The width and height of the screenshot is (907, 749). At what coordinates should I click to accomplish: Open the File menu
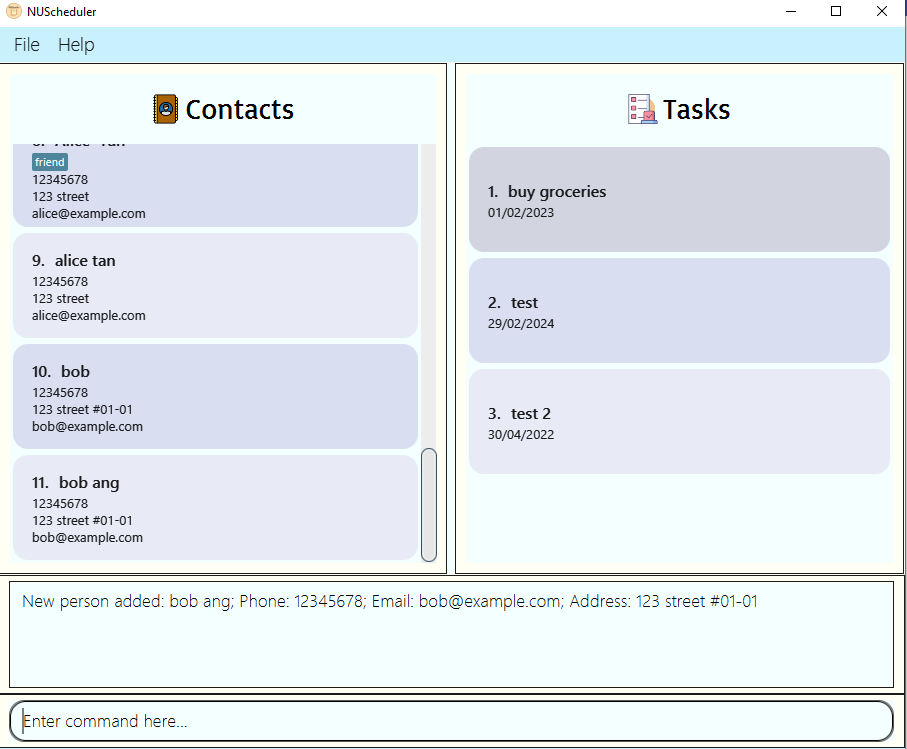27,45
